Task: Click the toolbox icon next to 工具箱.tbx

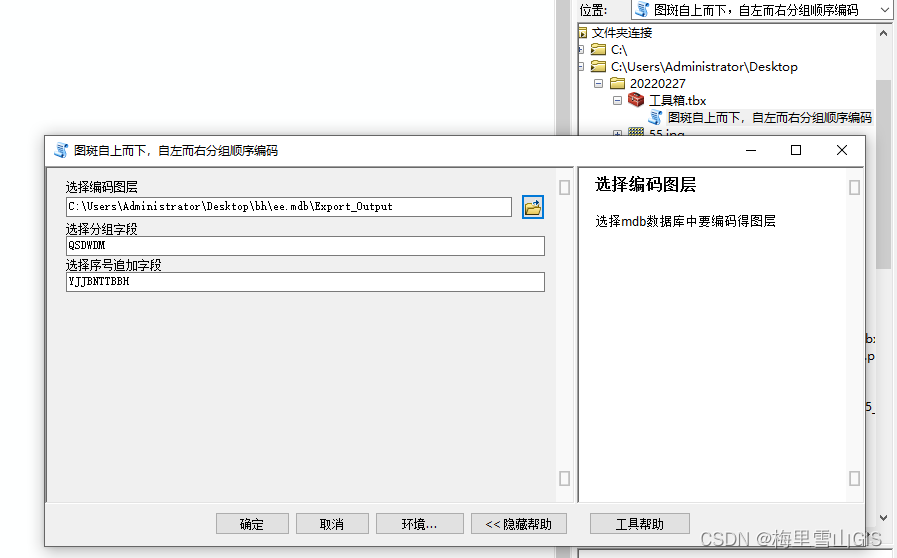Action: (x=636, y=100)
